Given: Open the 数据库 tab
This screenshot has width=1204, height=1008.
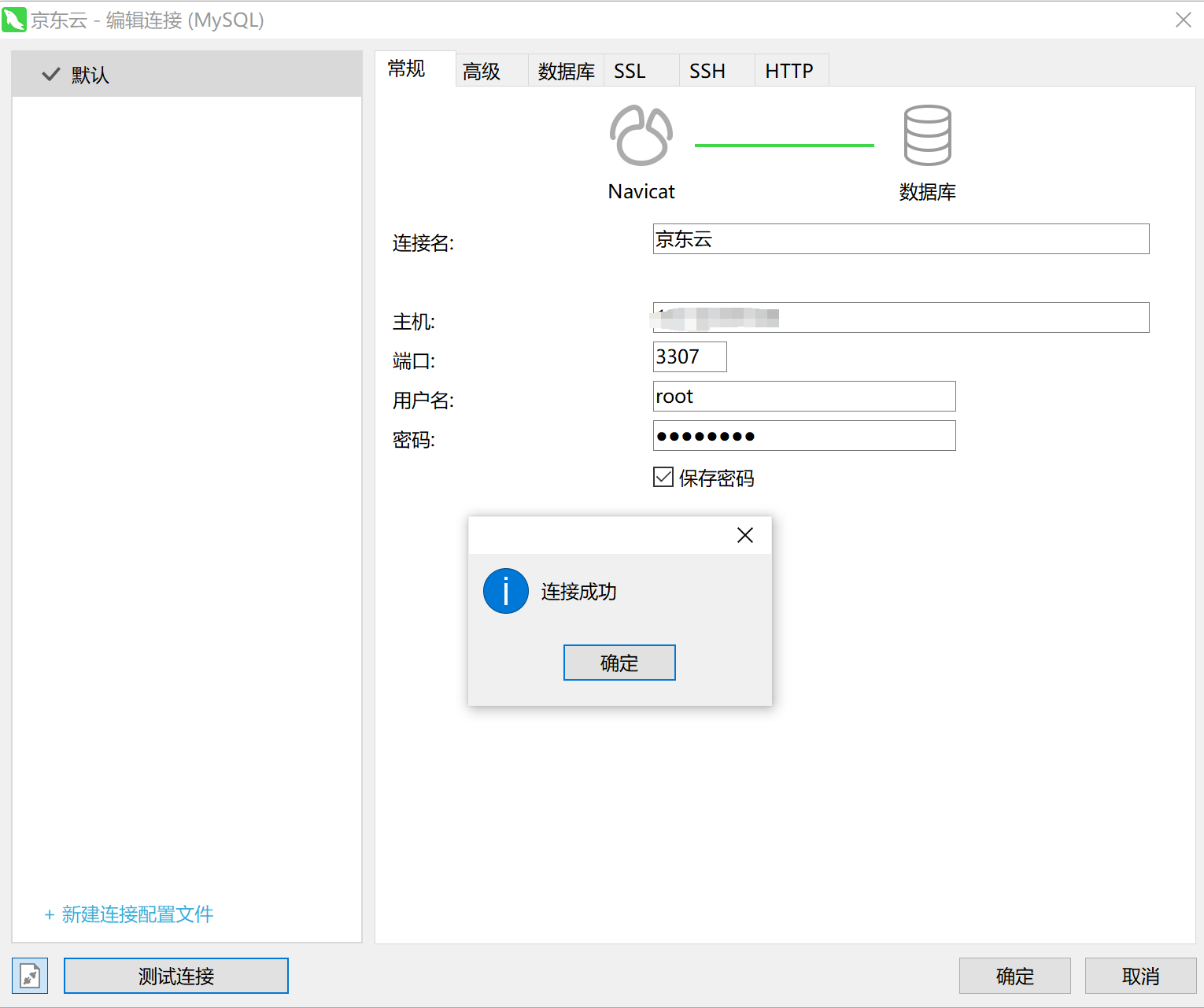Looking at the screenshot, I should (x=566, y=72).
